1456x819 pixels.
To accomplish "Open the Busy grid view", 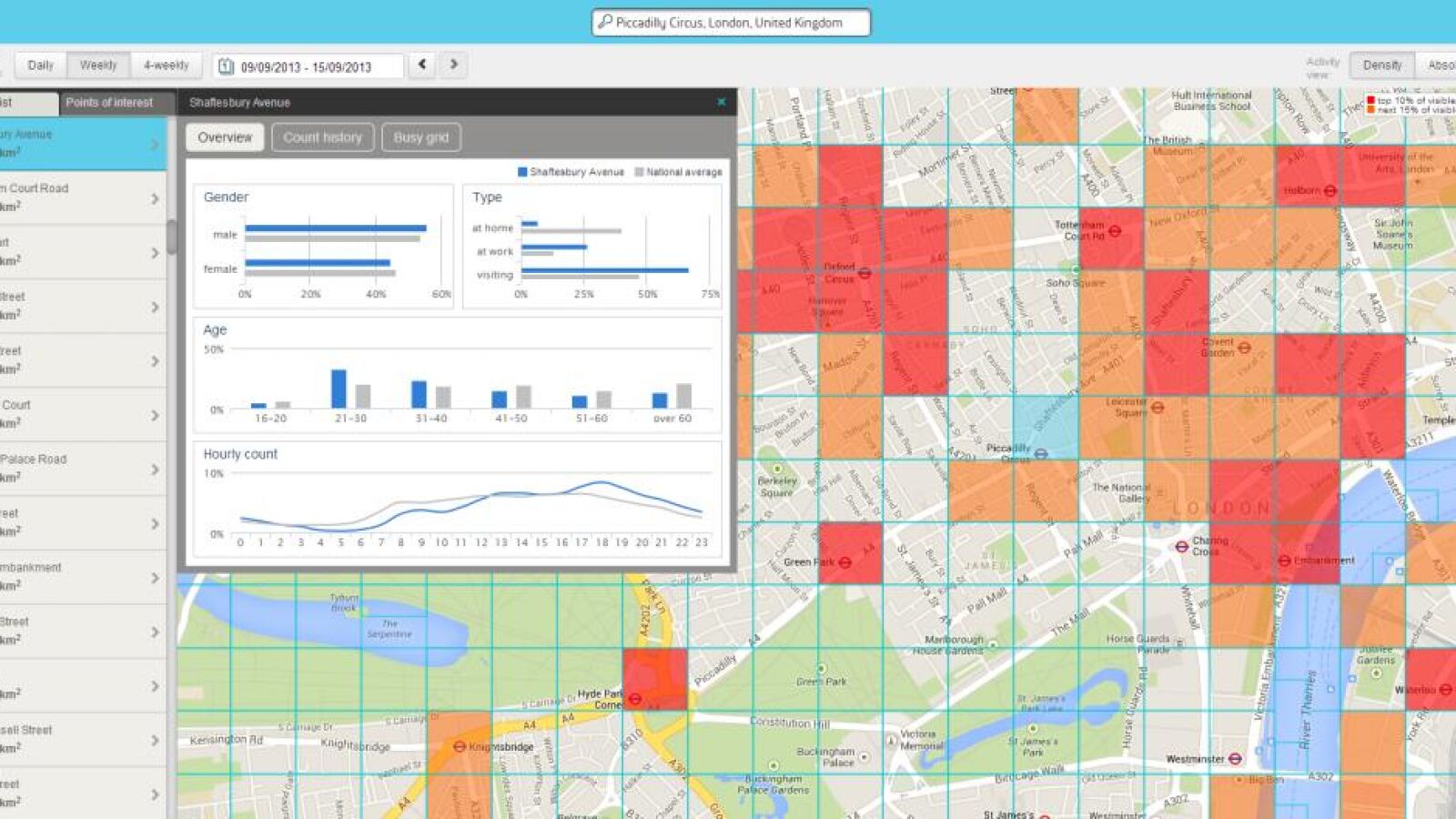I will [x=420, y=137].
